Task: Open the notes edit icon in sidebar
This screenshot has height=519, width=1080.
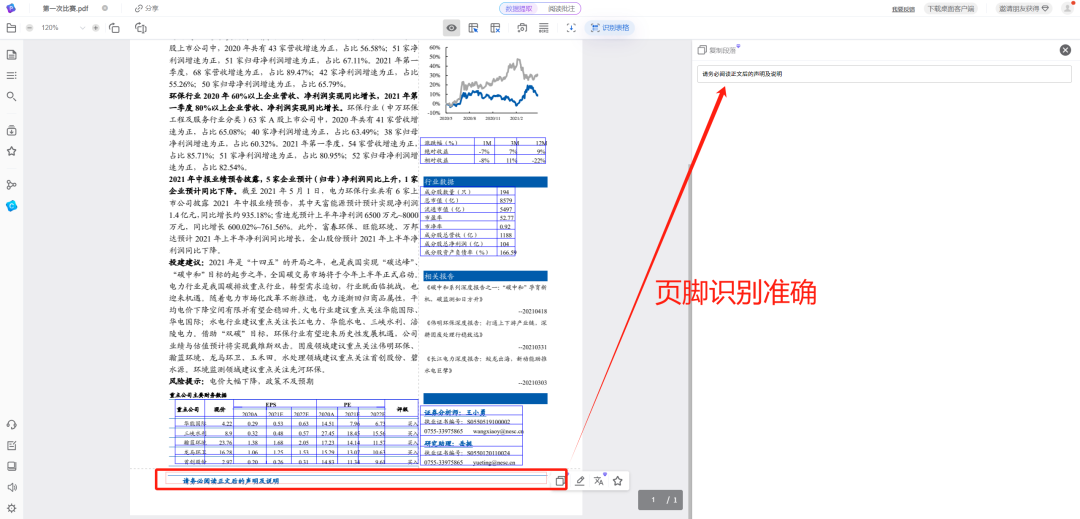Action: [11, 445]
